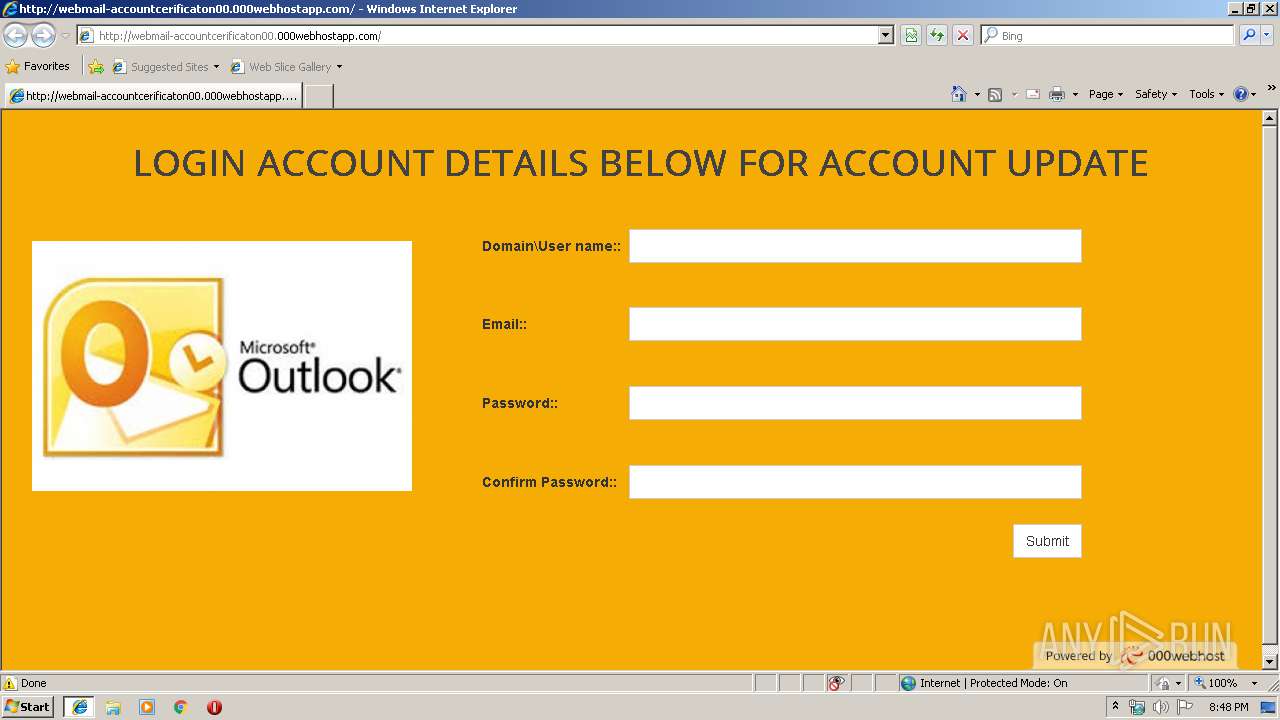Click the Confirm Password input field
Screen dimensions: 1280x720
pyautogui.click(x=855, y=482)
